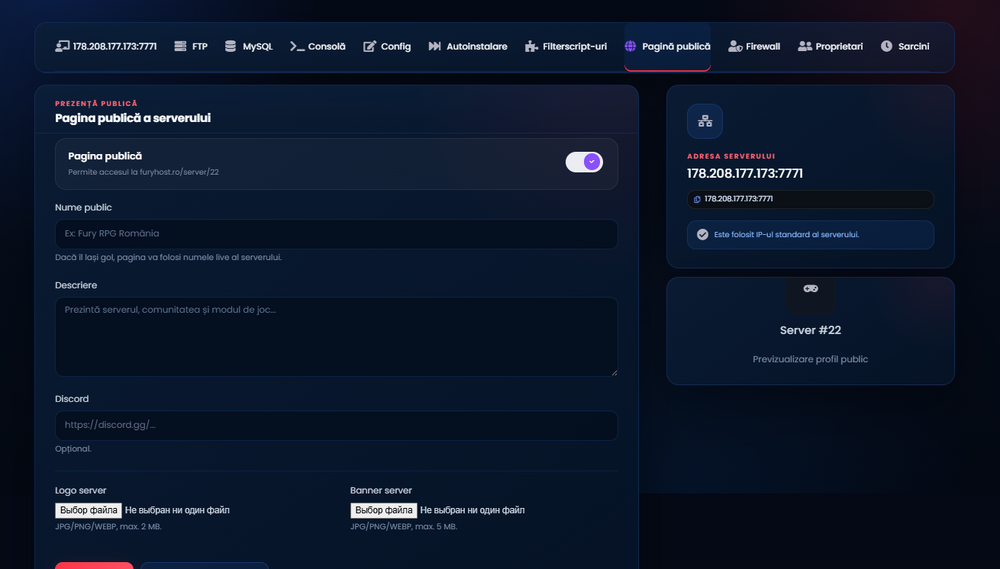The image size is (1000, 569).
Task: Click the server address icon beside 178.208.177.173:7771 tab
Action: pyautogui.click(x=62, y=46)
